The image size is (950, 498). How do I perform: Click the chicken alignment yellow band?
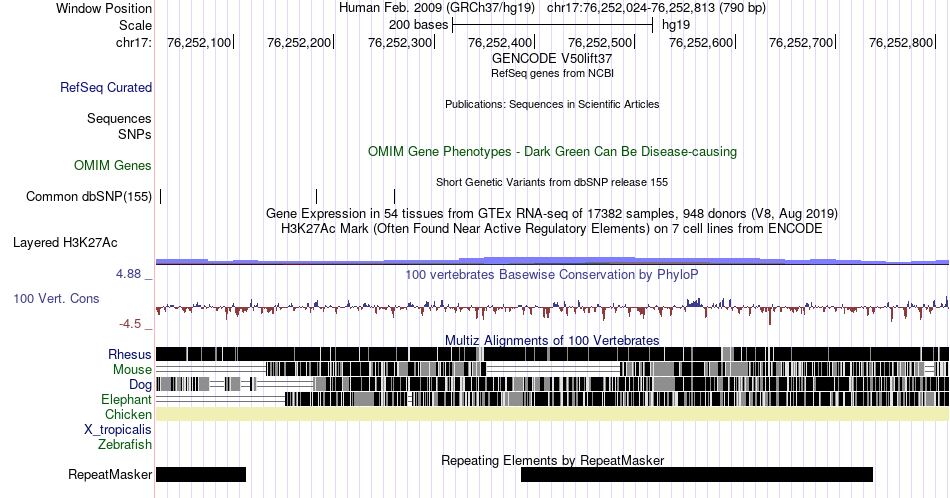(x=553, y=414)
